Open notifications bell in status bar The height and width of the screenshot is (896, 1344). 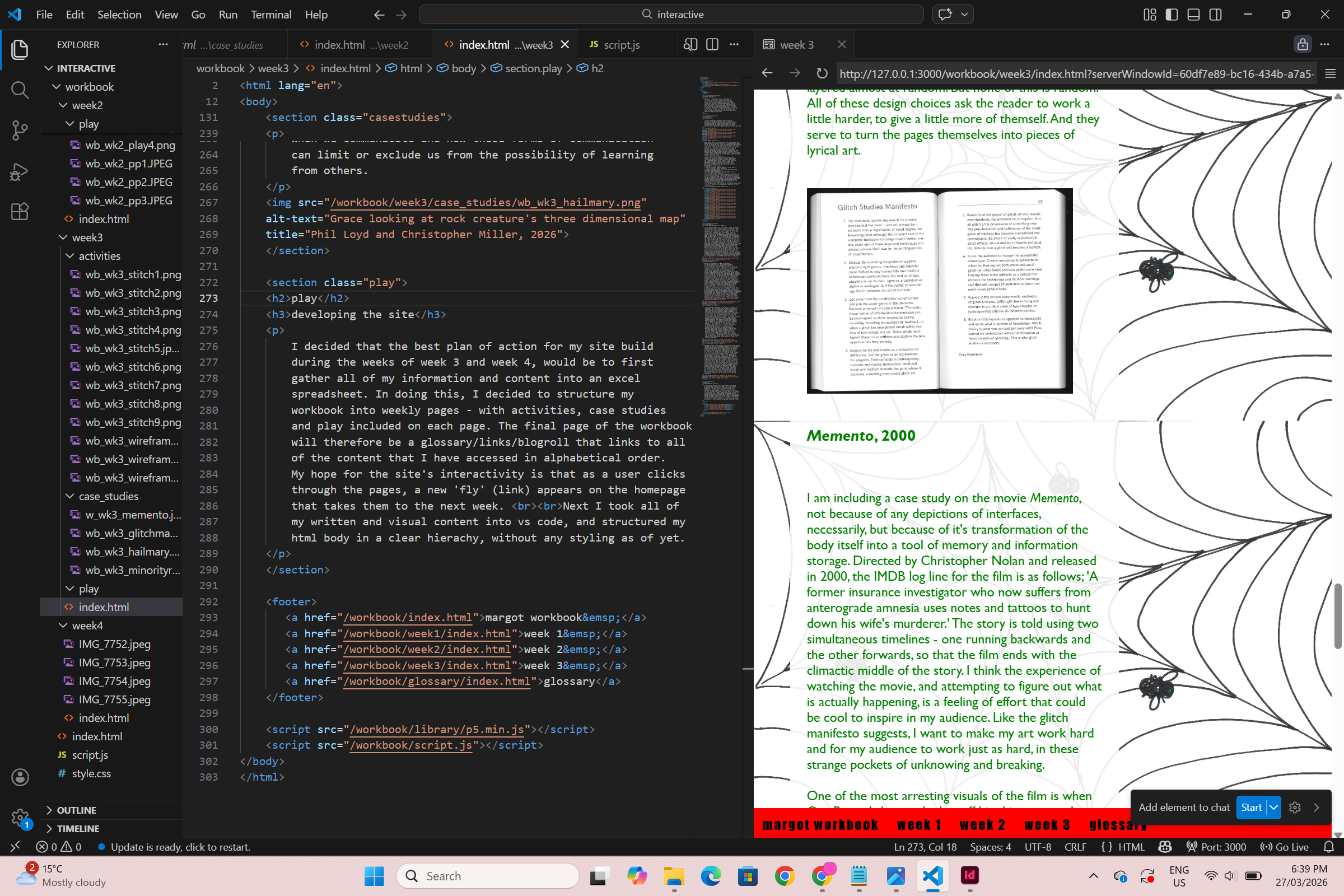[x=1328, y=847]
